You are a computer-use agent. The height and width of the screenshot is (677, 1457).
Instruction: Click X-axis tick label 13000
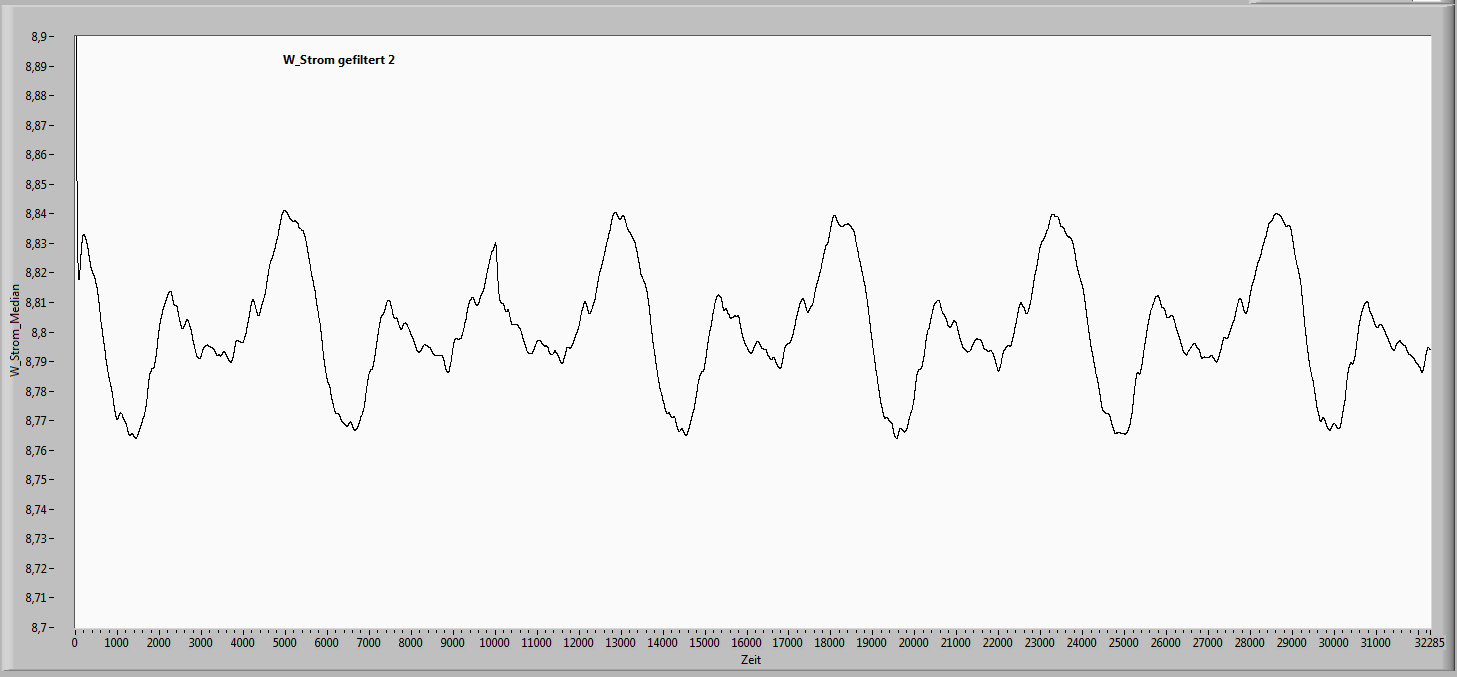click(621, 643)
